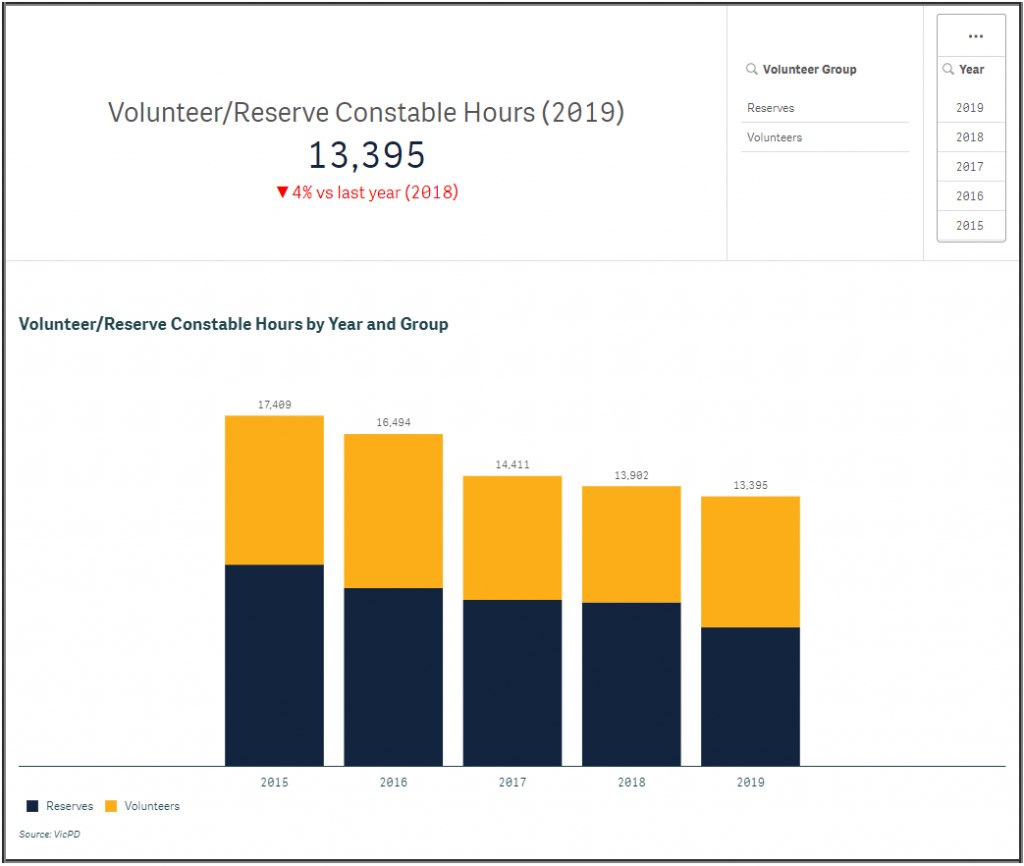Select Volunteers in Volunteer Group filter
This screenshot has width=1024, height=866.
[774, 137]
